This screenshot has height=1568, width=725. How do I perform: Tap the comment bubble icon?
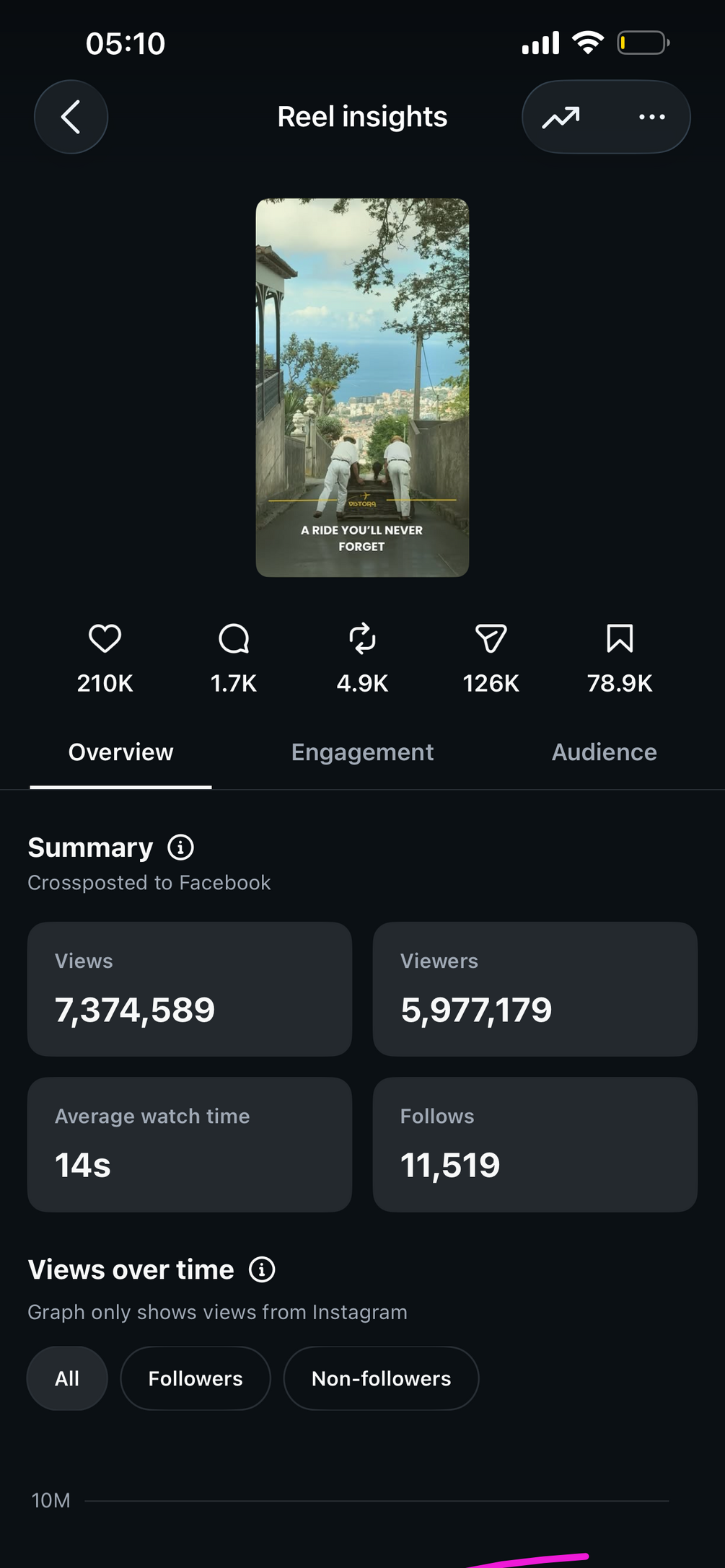click(x=234, y=638)
